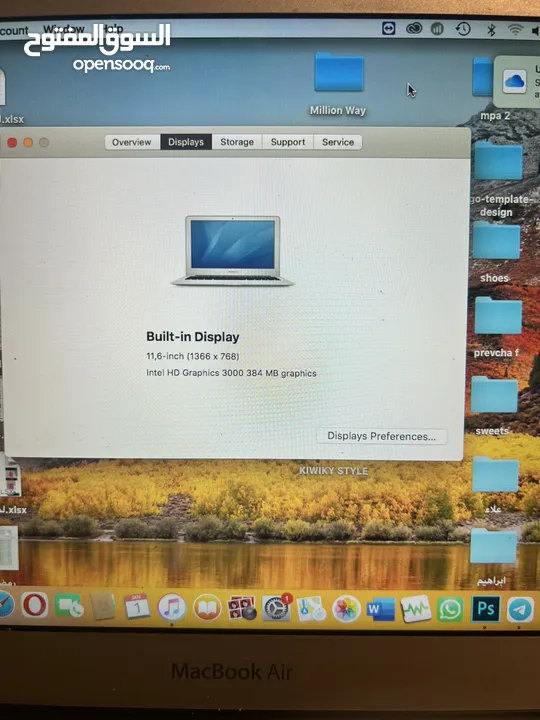The height and width of the screenshot is (720, 540).
Task: Open iBooks from the Dock
Action: point(207,608)
